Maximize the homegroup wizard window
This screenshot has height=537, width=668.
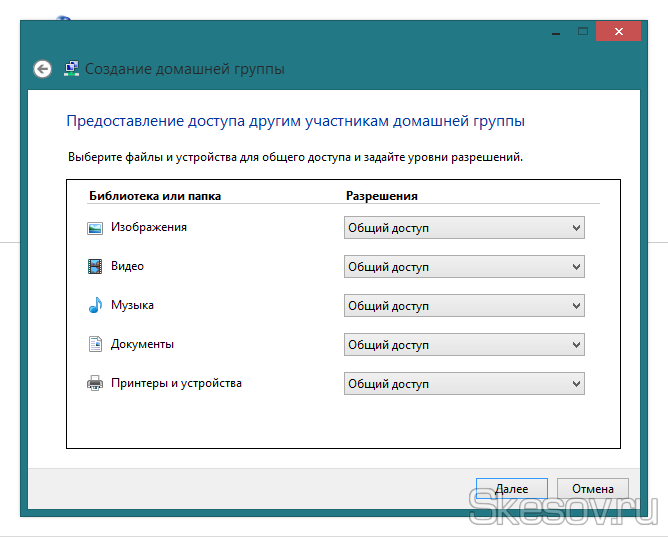click(581, 33)
